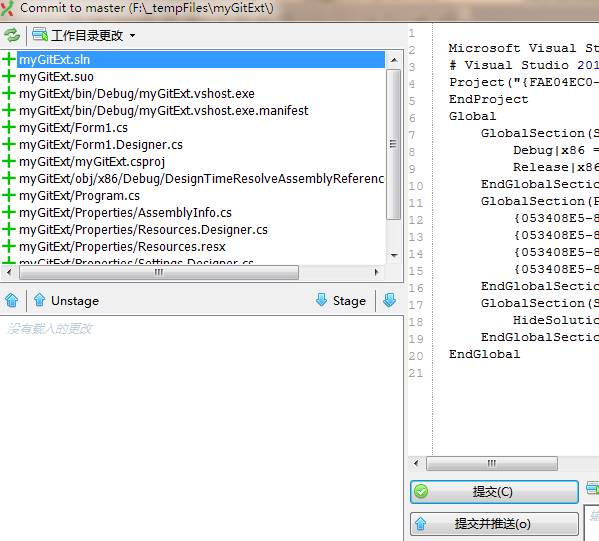Select myGitExt.csproj row
Viewport: 599px width, 541px height.
(x=201, y=162)
